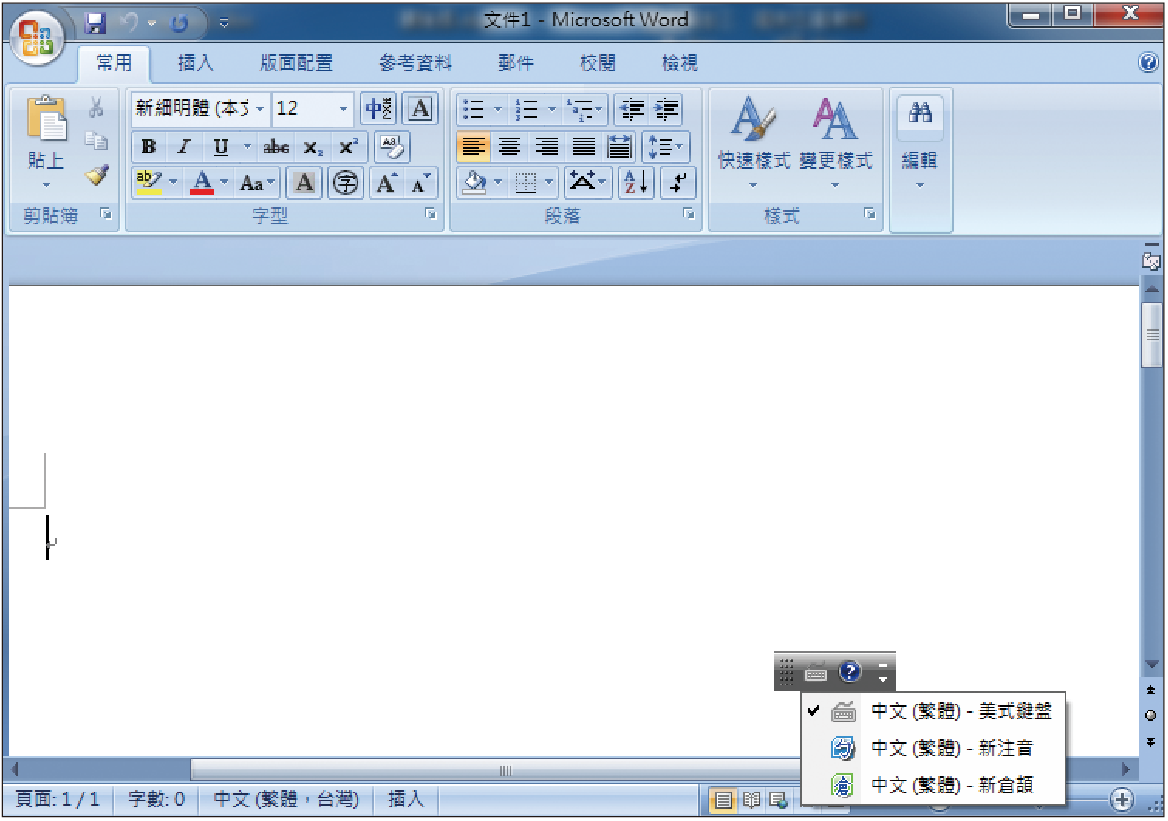The image size is (1168, 821).
Task: Show paragraph formatting marks
Action: 677,183
